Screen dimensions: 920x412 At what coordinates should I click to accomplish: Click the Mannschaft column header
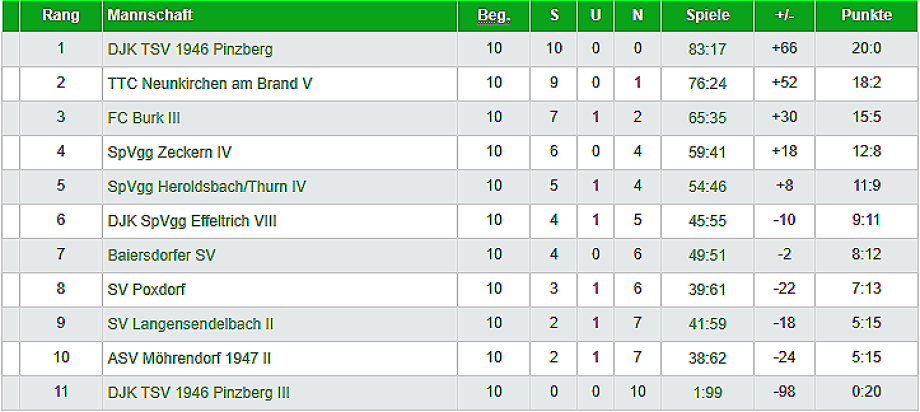click(x=150, y=16)
